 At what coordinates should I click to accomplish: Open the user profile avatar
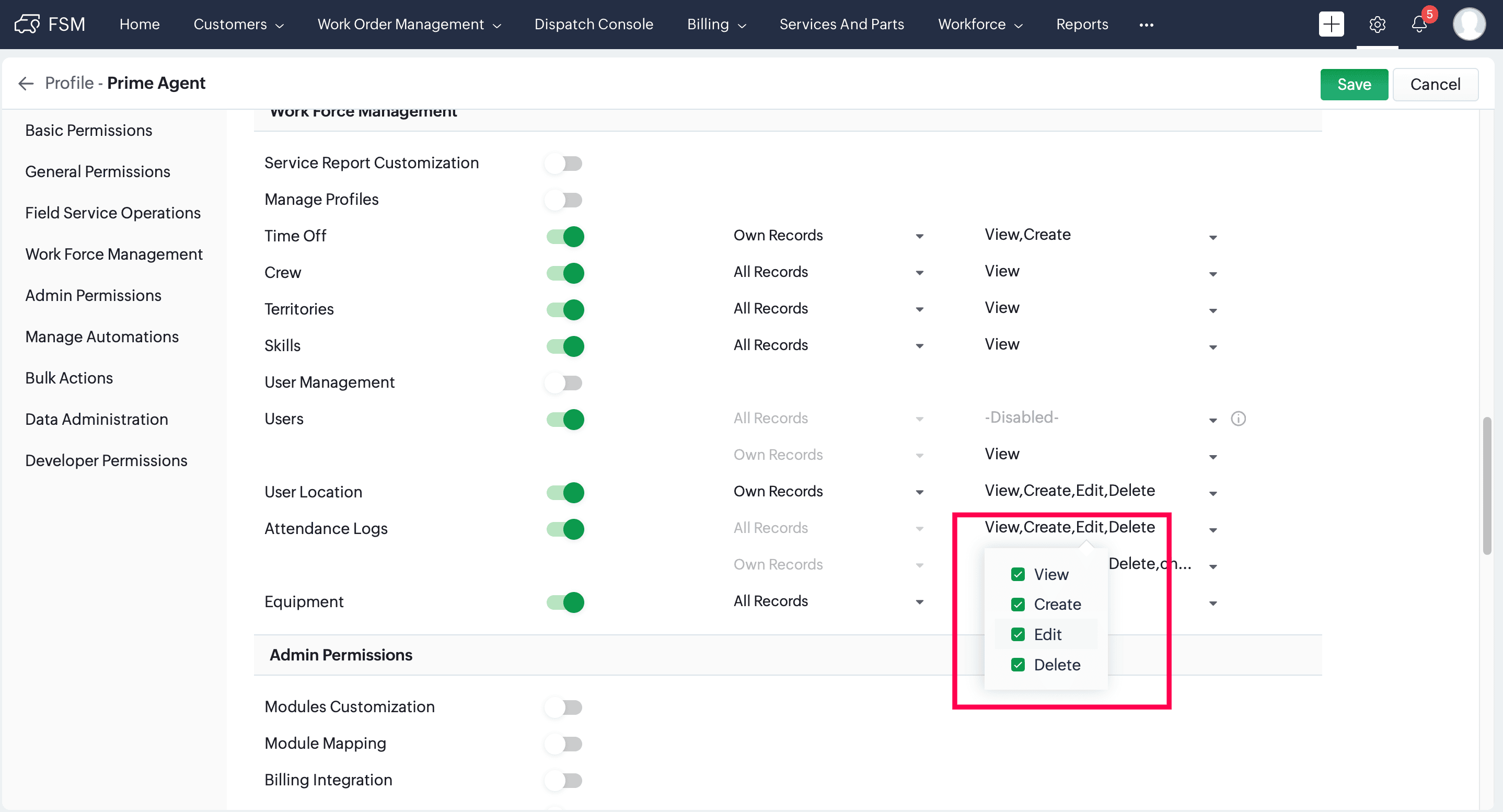pyautogui.click(x=1469, y=24)
